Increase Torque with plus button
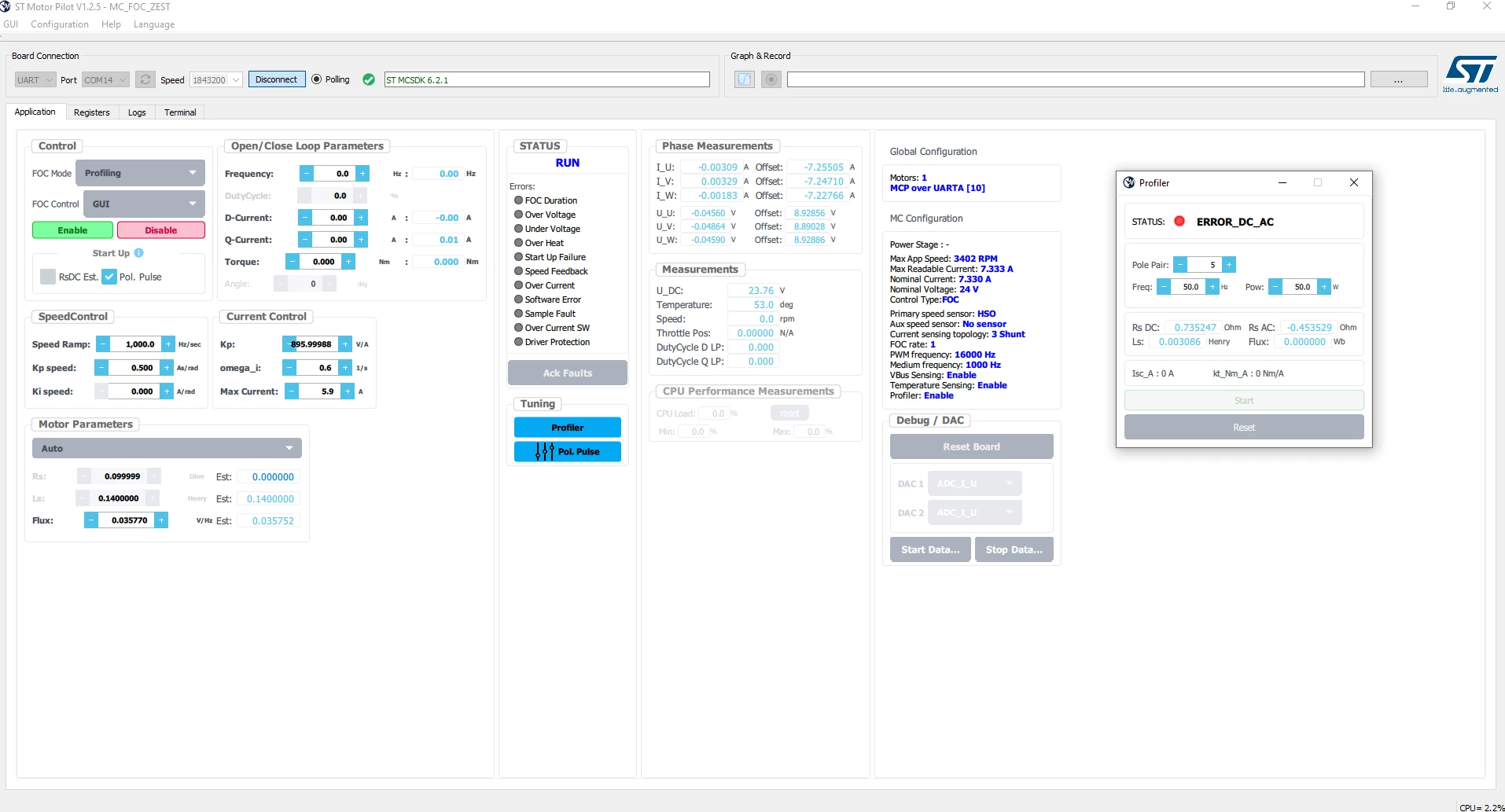 (x=348, y=262)
